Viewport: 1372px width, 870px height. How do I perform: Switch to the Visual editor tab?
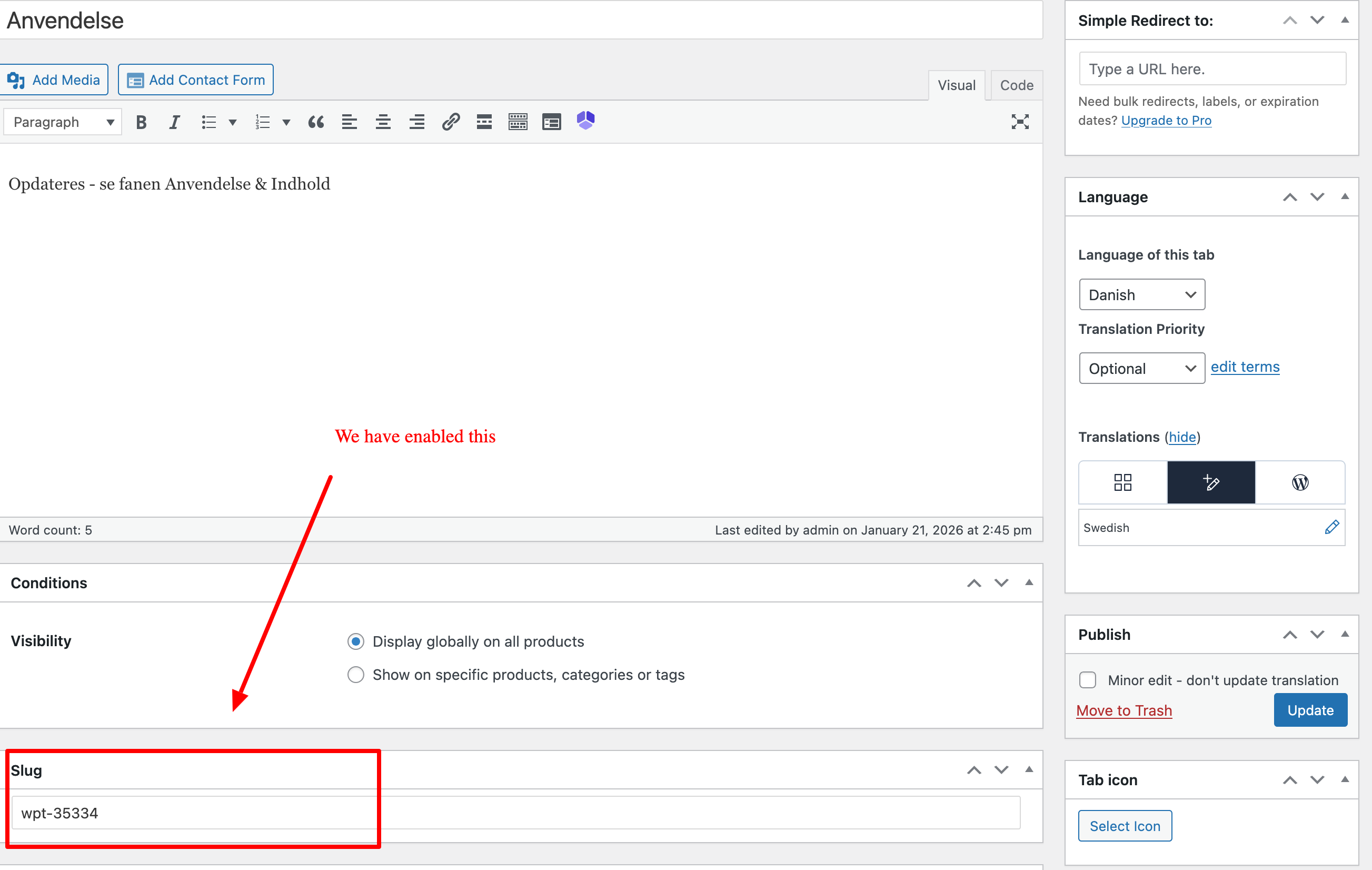[x=957, y=85]
